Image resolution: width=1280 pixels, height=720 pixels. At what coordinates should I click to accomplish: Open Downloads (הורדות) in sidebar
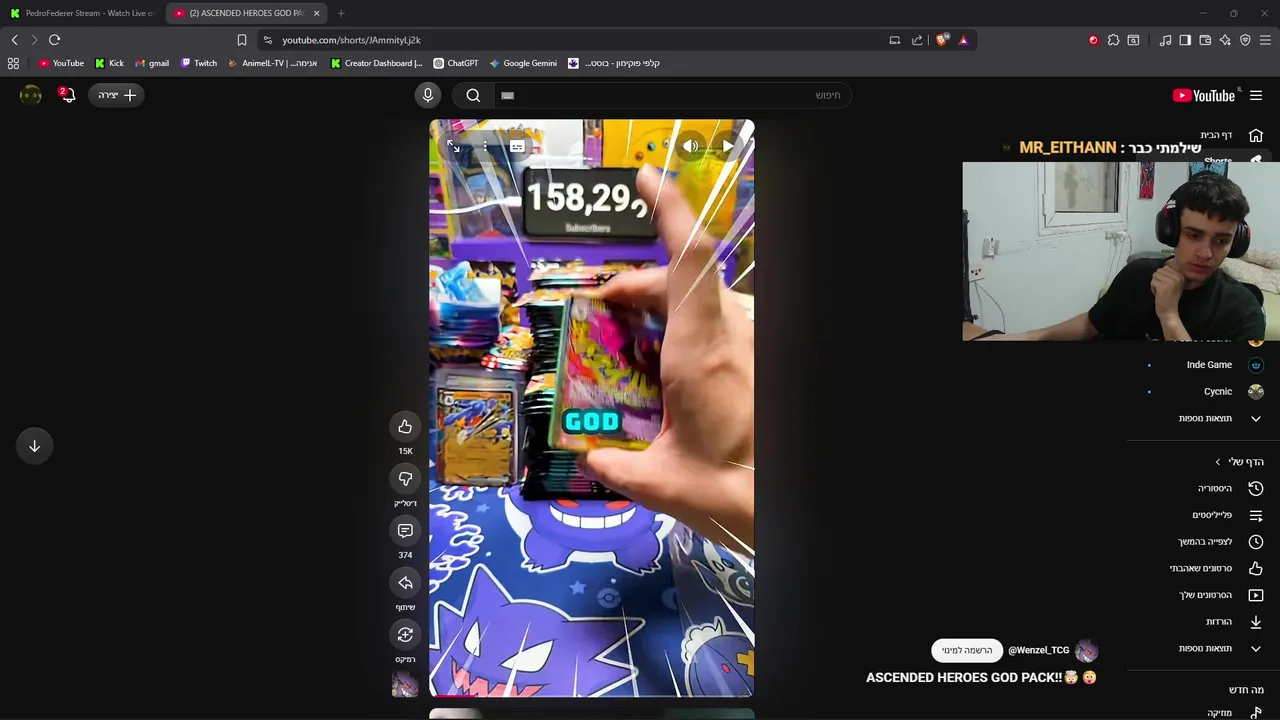point(1234,622)
